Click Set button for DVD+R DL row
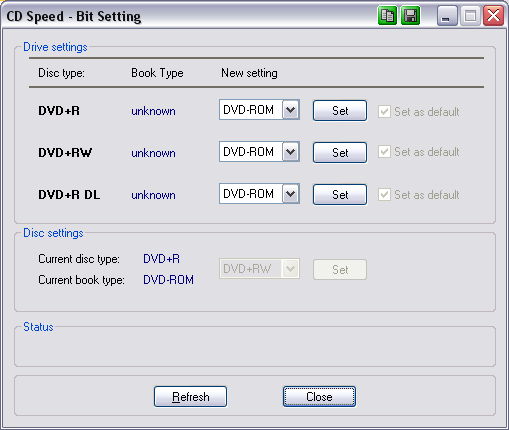This screenshot has width=509, height=430. (340, 195)
